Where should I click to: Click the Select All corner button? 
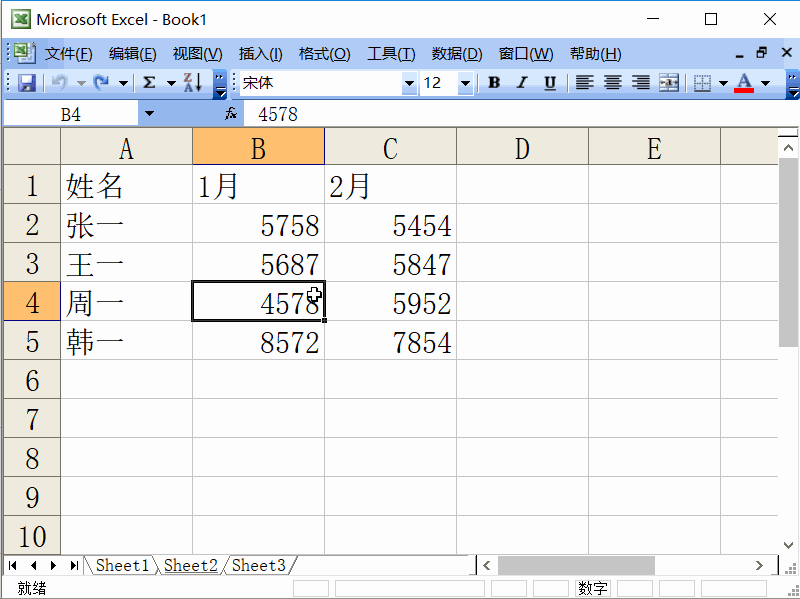(32, 146)
